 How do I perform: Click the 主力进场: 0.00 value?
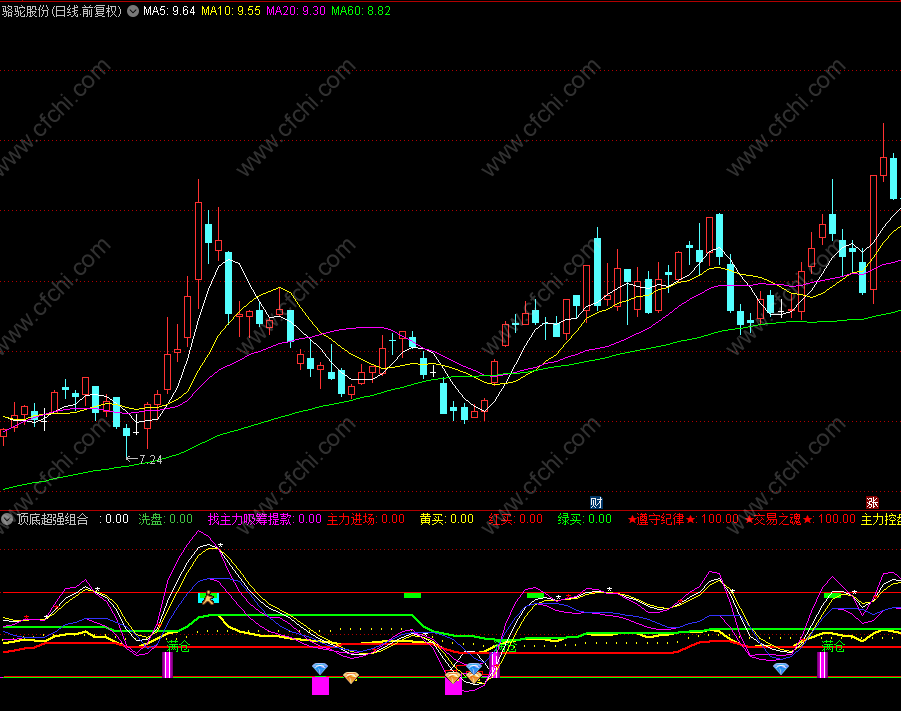tap(365, 519)
